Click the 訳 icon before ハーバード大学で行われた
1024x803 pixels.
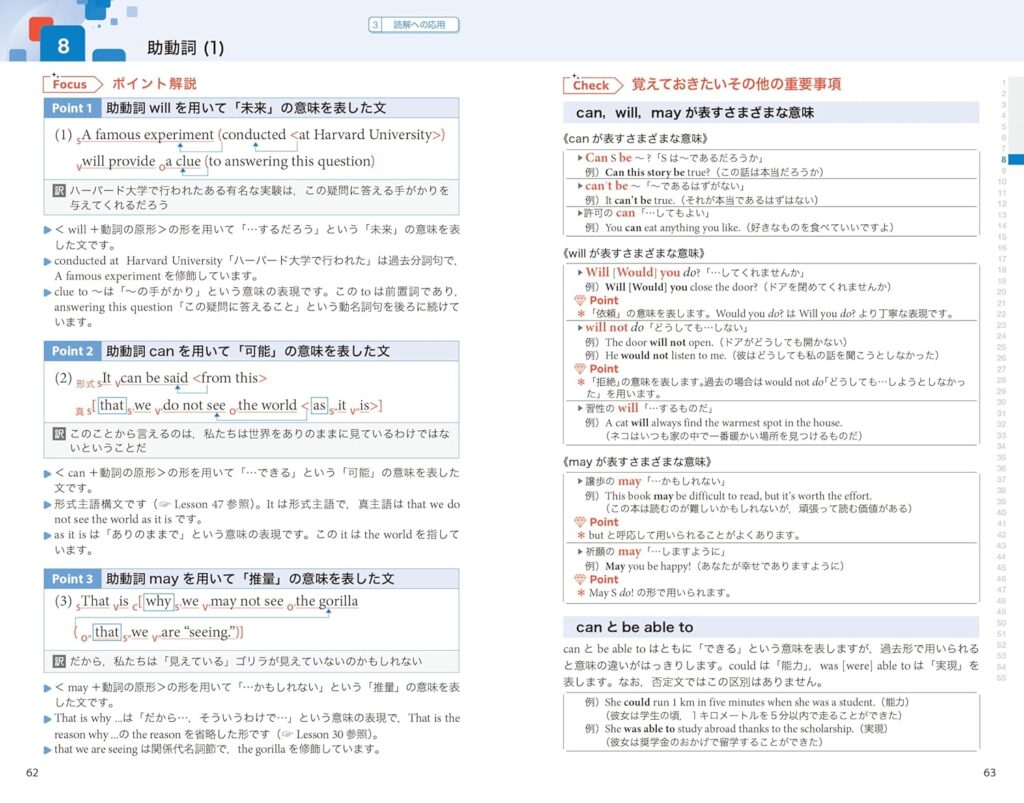click(x=59, y=191)
